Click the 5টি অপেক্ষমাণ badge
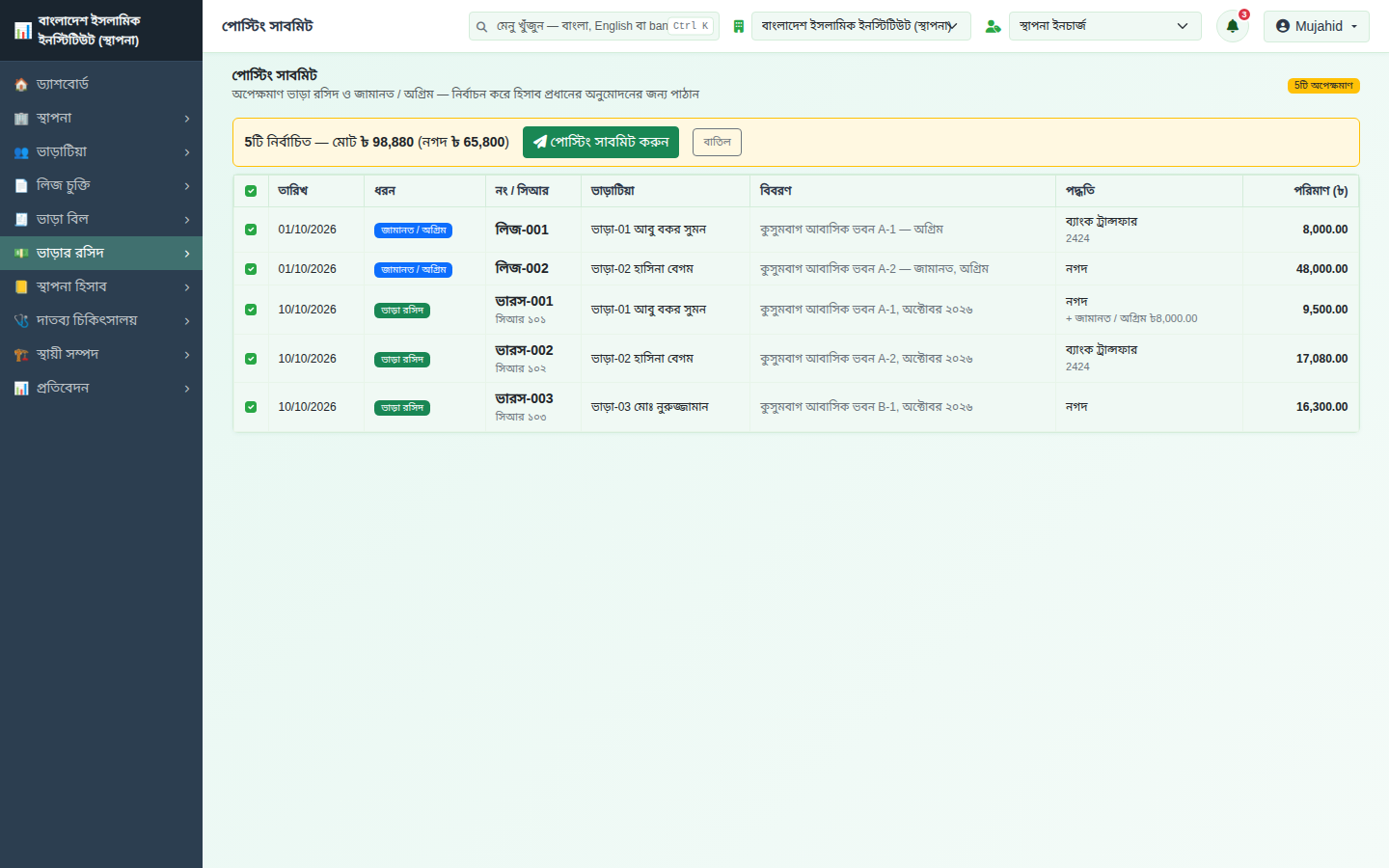This screenshot has height=868, width=1389. [1323, 86]
